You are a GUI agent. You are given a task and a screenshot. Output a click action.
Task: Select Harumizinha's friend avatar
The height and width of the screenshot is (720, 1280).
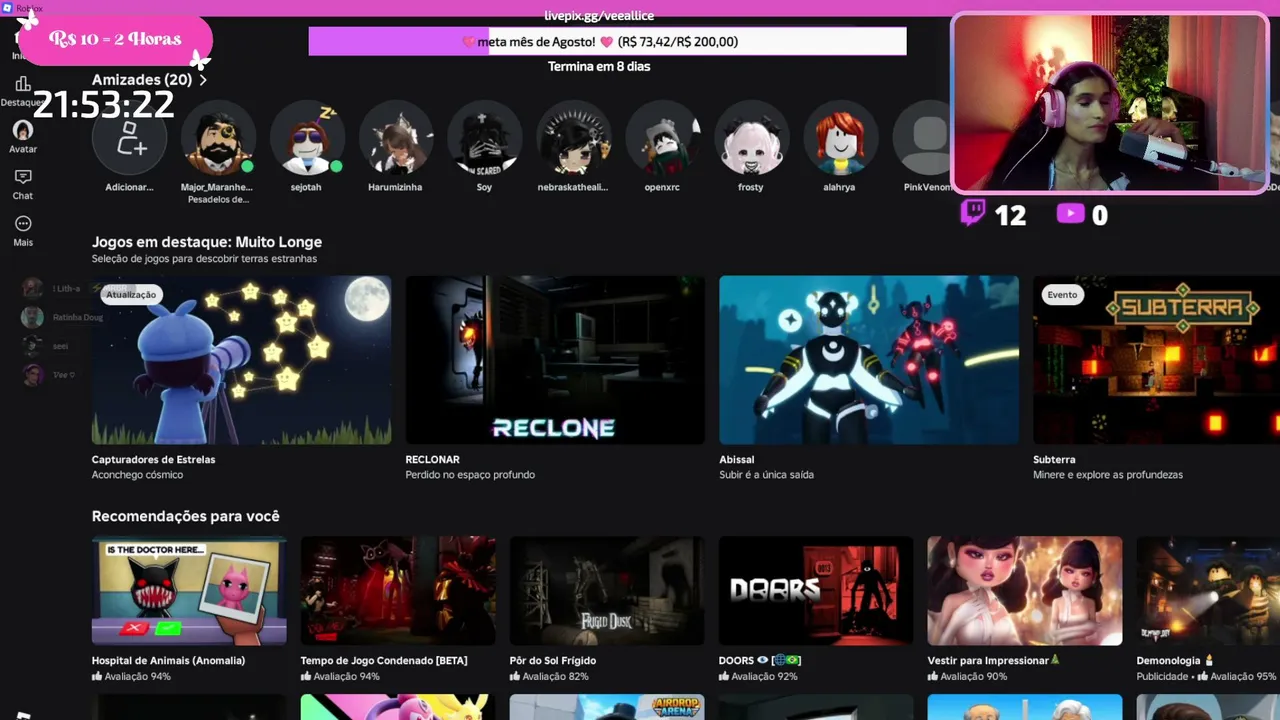[x=396, y=138]
